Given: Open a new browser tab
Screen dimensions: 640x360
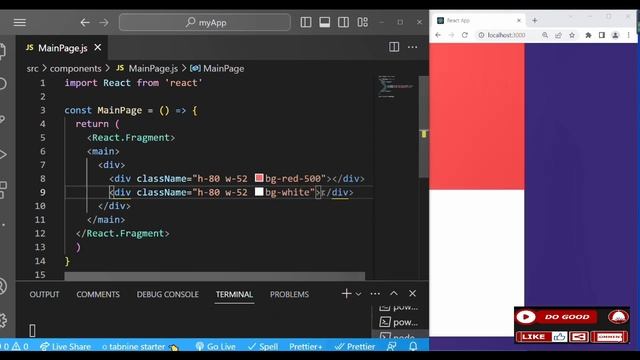Looking at the screenshot, I should pyautogui.click(x=534, y=20).
